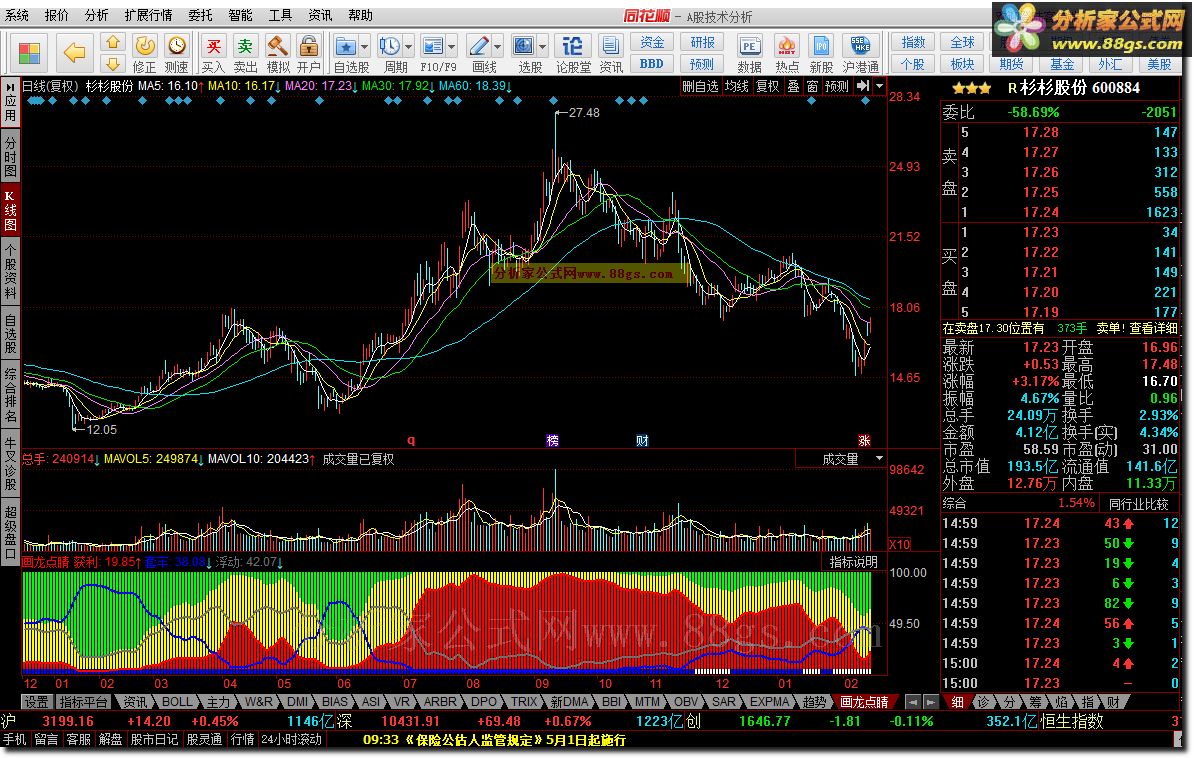Click the 研报 button
Viewport: 1194px width, 758px height.
pyautogui.click(x=702, y=43)
